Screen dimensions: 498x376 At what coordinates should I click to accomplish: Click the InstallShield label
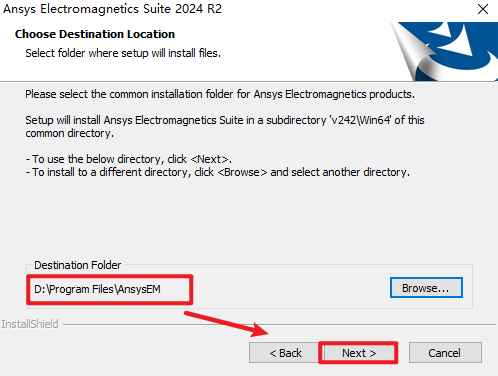(30, 324)
